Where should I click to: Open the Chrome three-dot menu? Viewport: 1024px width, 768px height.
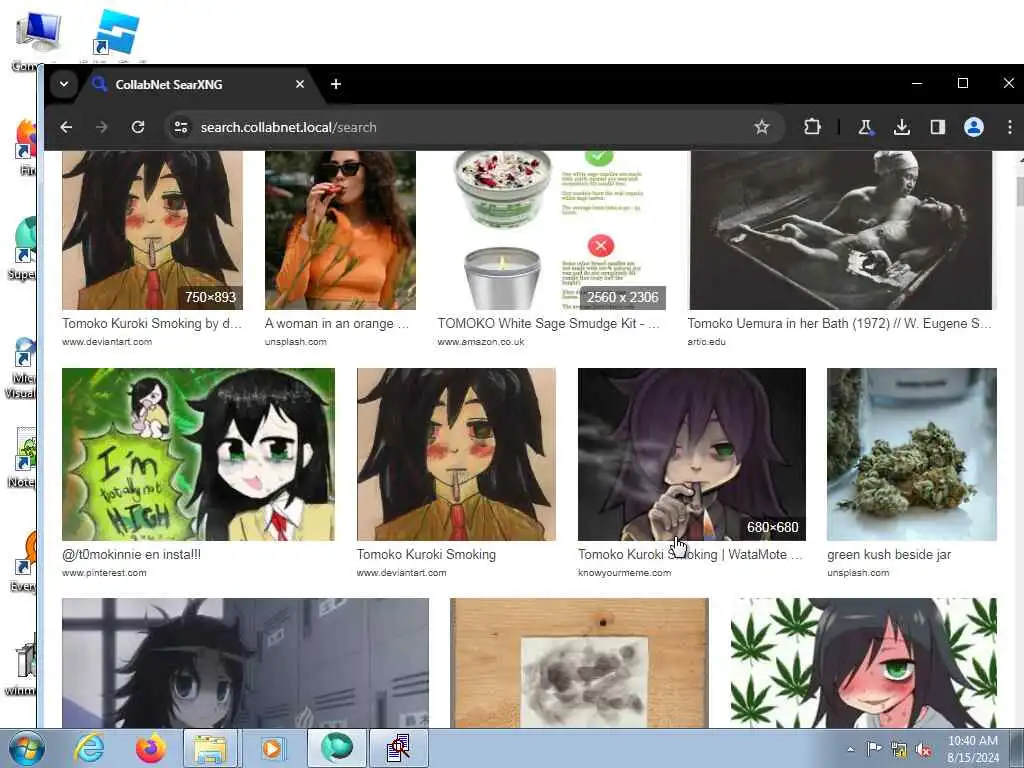tap(1010, 127)
